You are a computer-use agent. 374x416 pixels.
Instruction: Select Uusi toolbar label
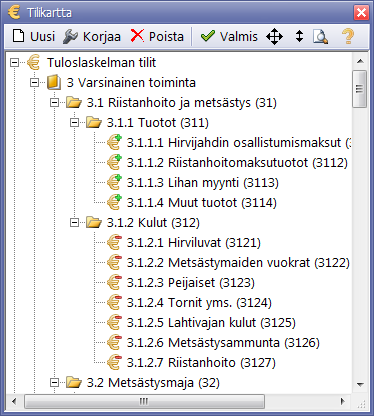tap(42, 36)
